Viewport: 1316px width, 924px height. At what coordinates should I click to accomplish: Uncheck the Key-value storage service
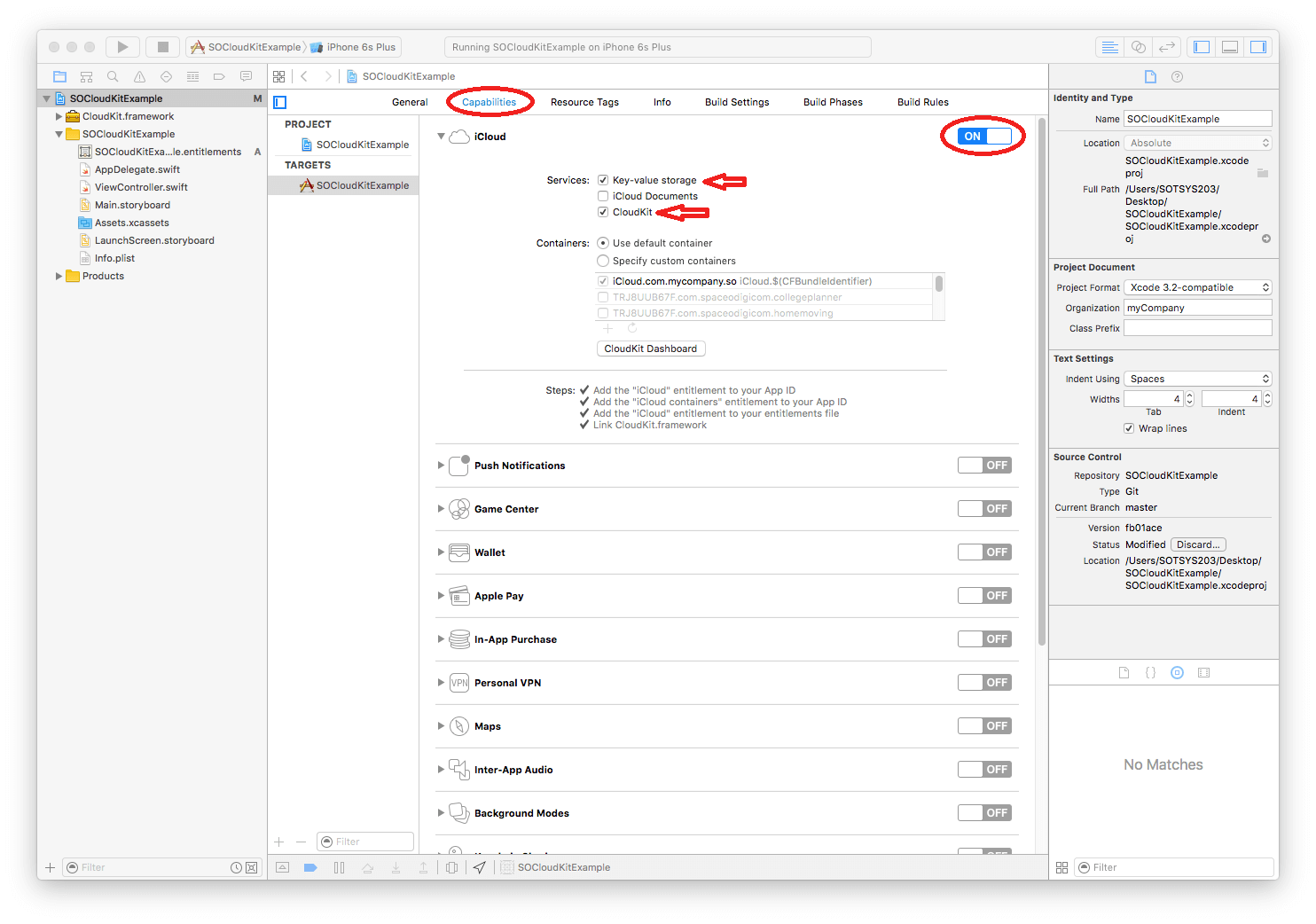(603, 179)
